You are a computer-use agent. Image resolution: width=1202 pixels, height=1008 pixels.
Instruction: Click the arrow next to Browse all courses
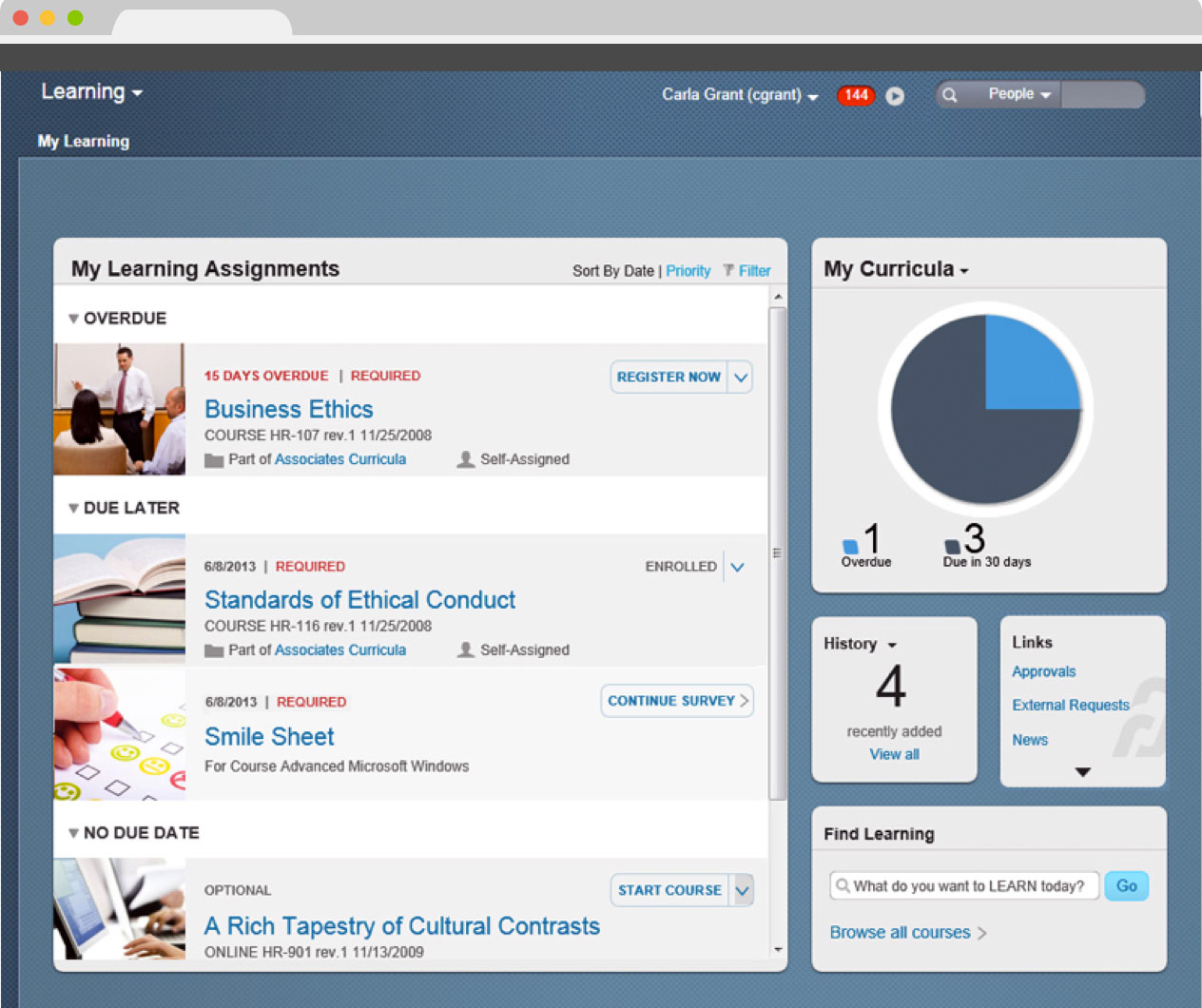click(x=982, y=933)
